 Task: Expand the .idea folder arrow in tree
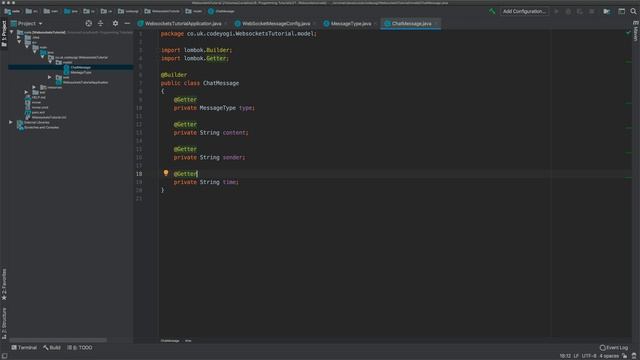tap(19, 37)
